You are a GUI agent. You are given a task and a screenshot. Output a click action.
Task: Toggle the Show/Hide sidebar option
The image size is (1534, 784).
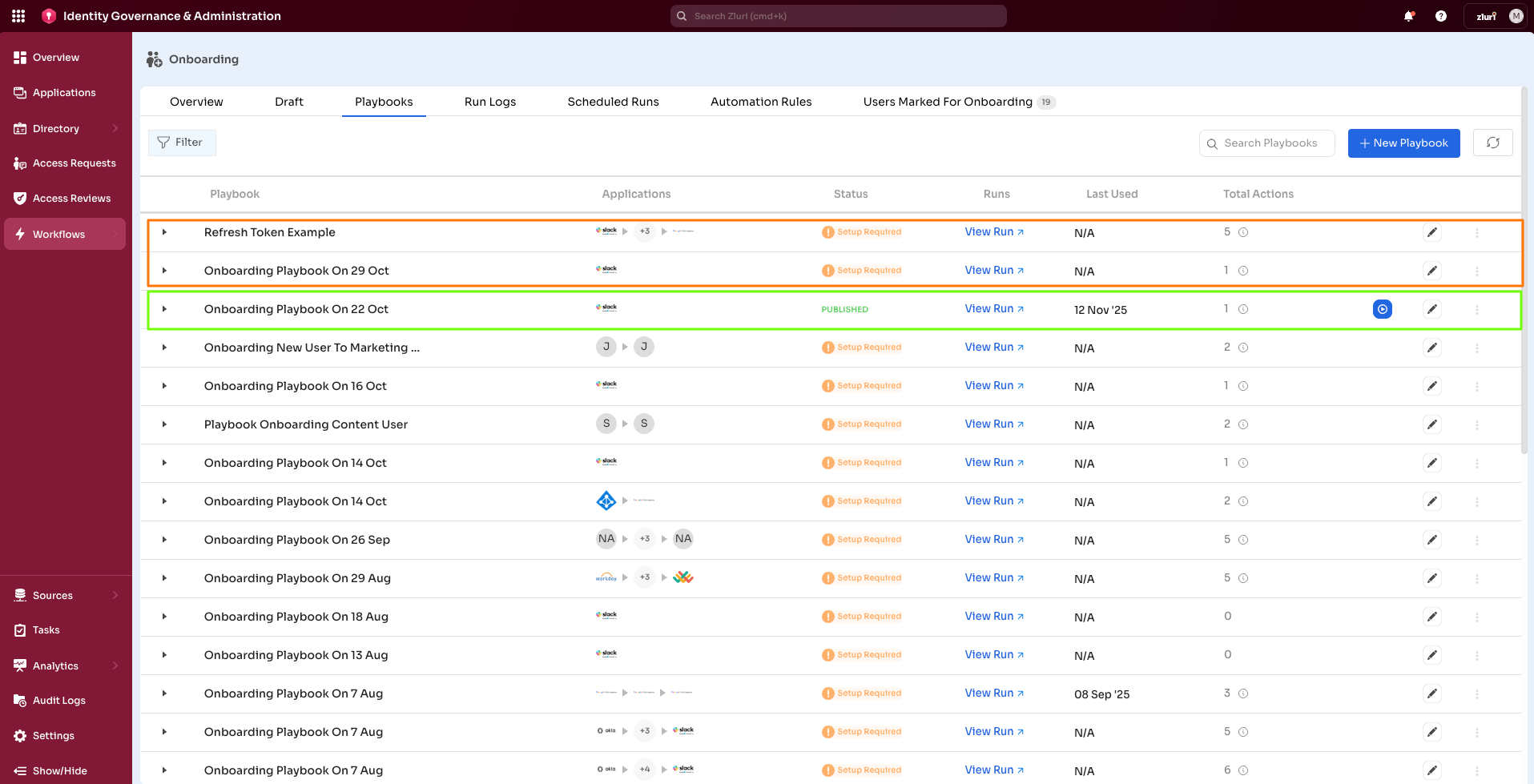click(58, 770)
